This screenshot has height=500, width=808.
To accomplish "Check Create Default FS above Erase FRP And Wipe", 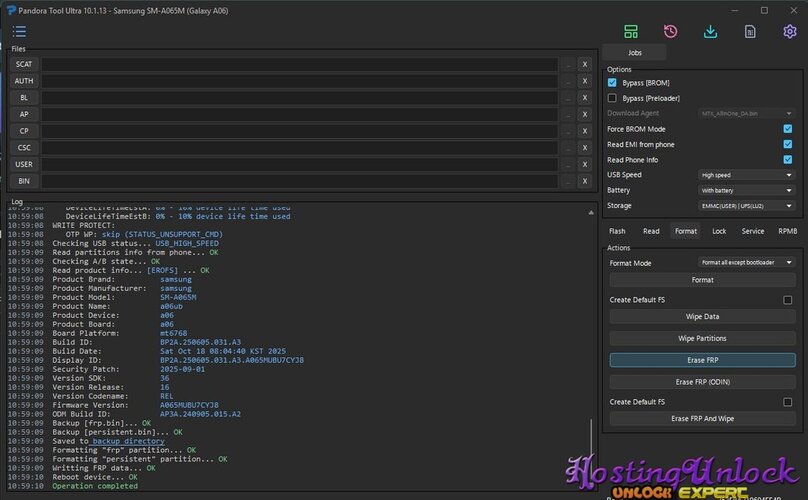I will tap(787, 402).
